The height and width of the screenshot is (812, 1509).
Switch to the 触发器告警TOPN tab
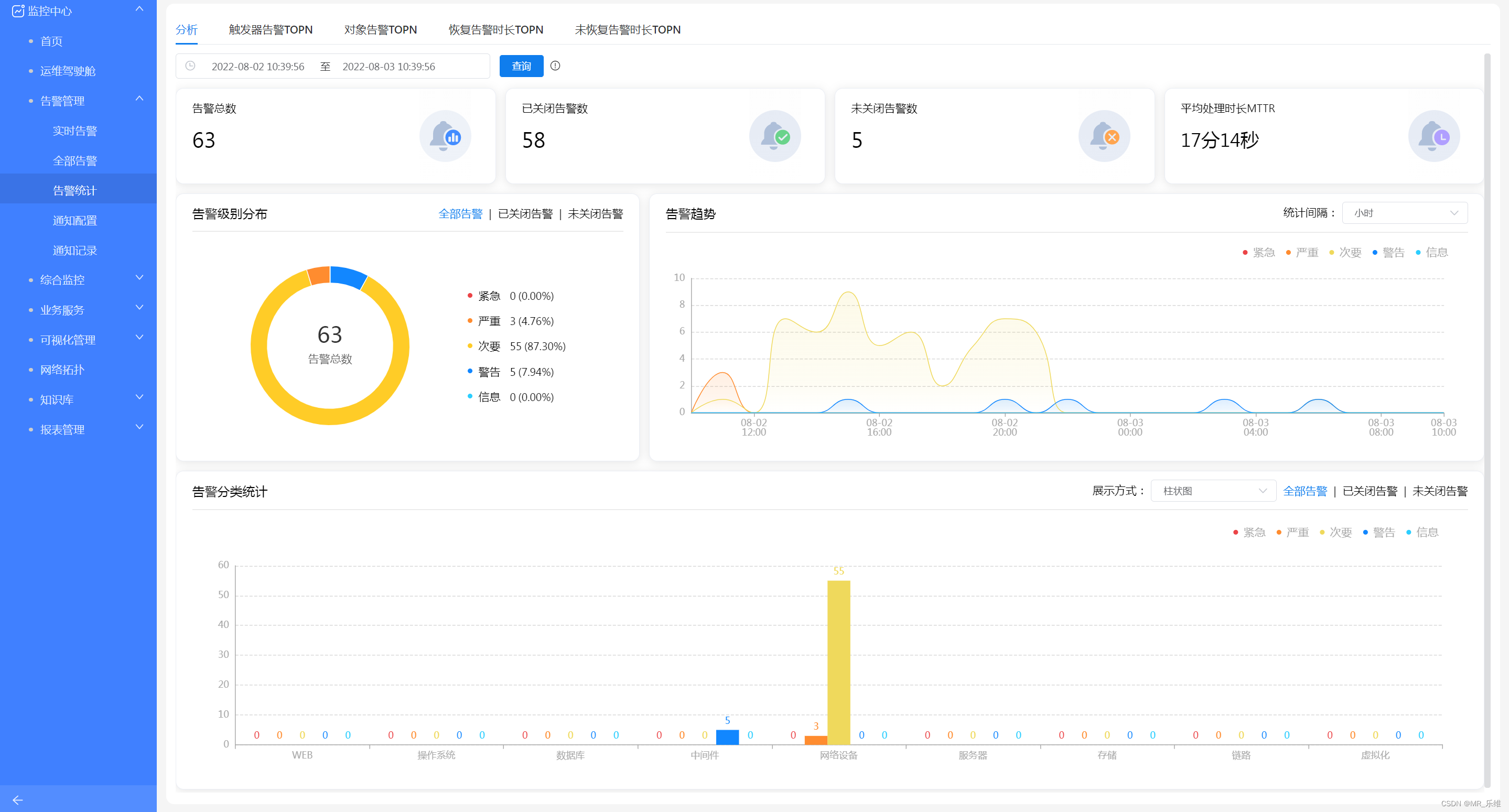coord(271,29)
